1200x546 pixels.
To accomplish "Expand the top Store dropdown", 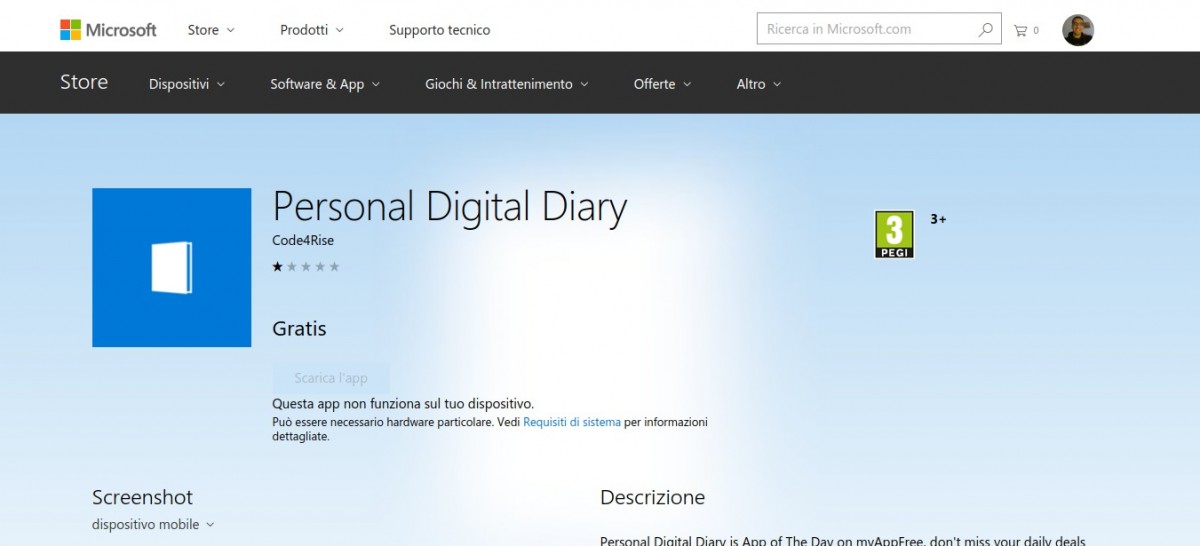I will [211, 30].
